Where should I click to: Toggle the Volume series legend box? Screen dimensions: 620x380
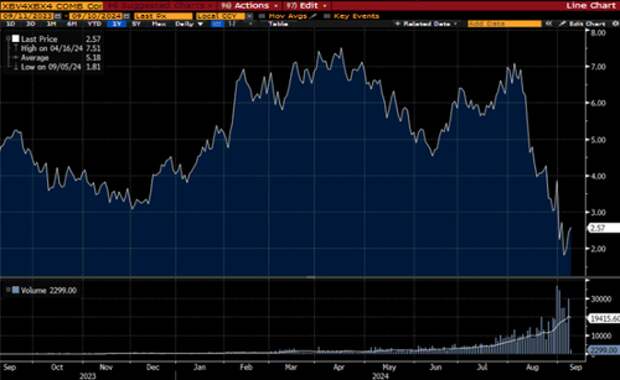pyautogui.click(x=15, y=290)
